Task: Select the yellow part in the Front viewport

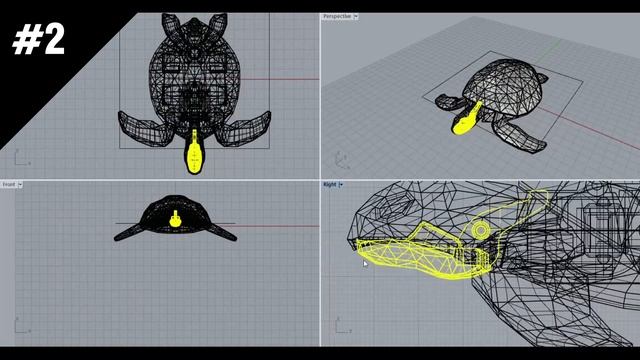Action: [x=175, y=220]
